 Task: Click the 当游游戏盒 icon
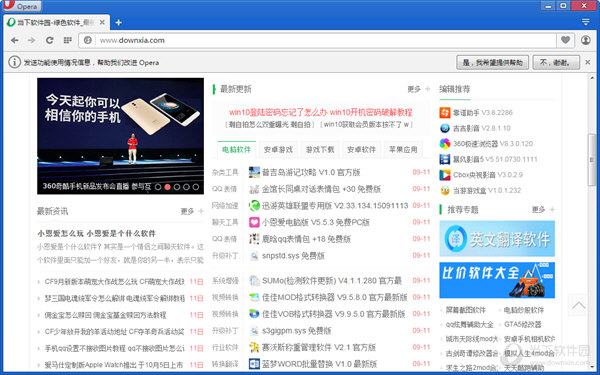pyautogui.click(x=445, y=190)
